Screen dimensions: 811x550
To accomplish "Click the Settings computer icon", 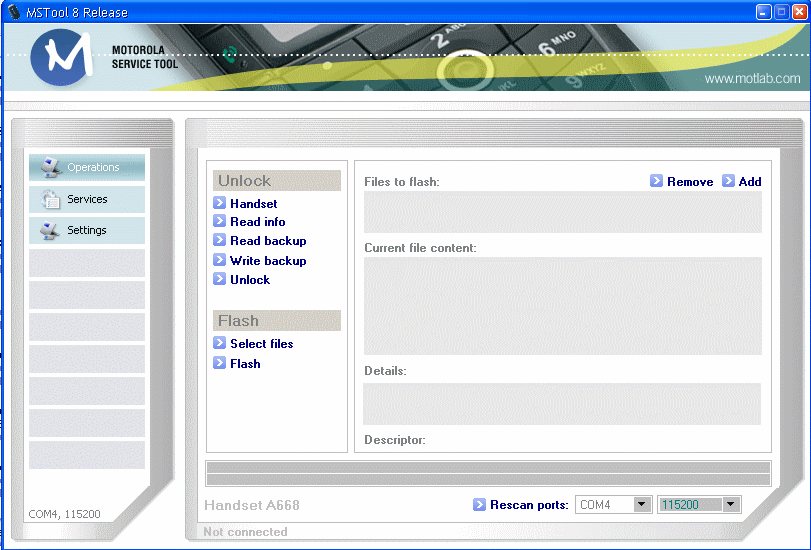I will pos(50,230).
